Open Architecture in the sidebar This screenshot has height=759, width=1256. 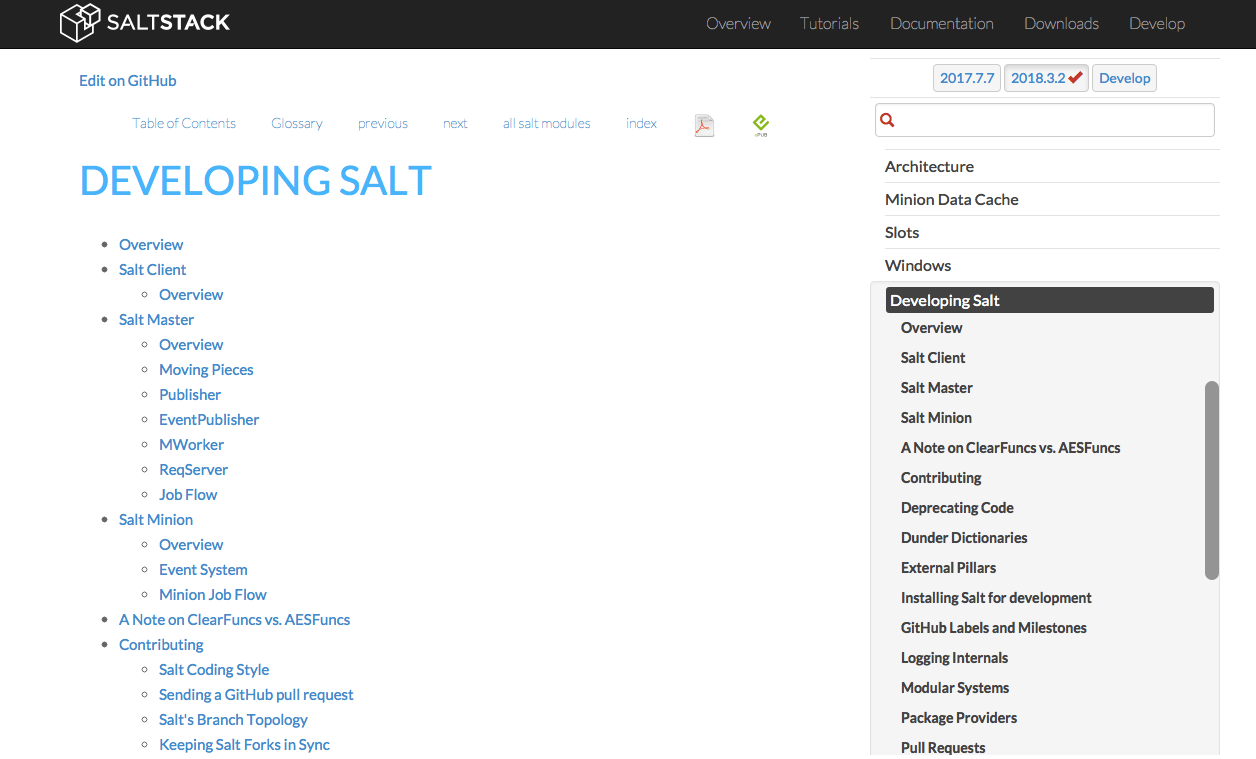(929, 167)
